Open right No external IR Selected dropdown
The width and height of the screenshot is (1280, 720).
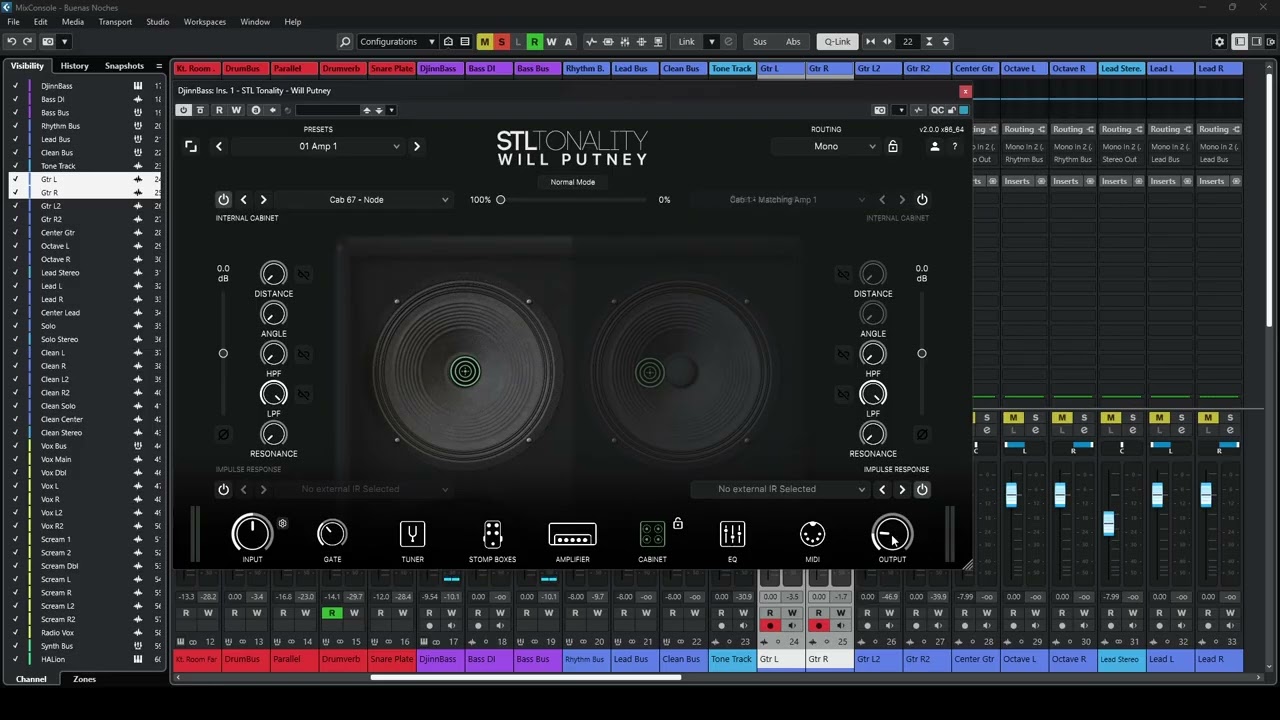coord(779,489)
